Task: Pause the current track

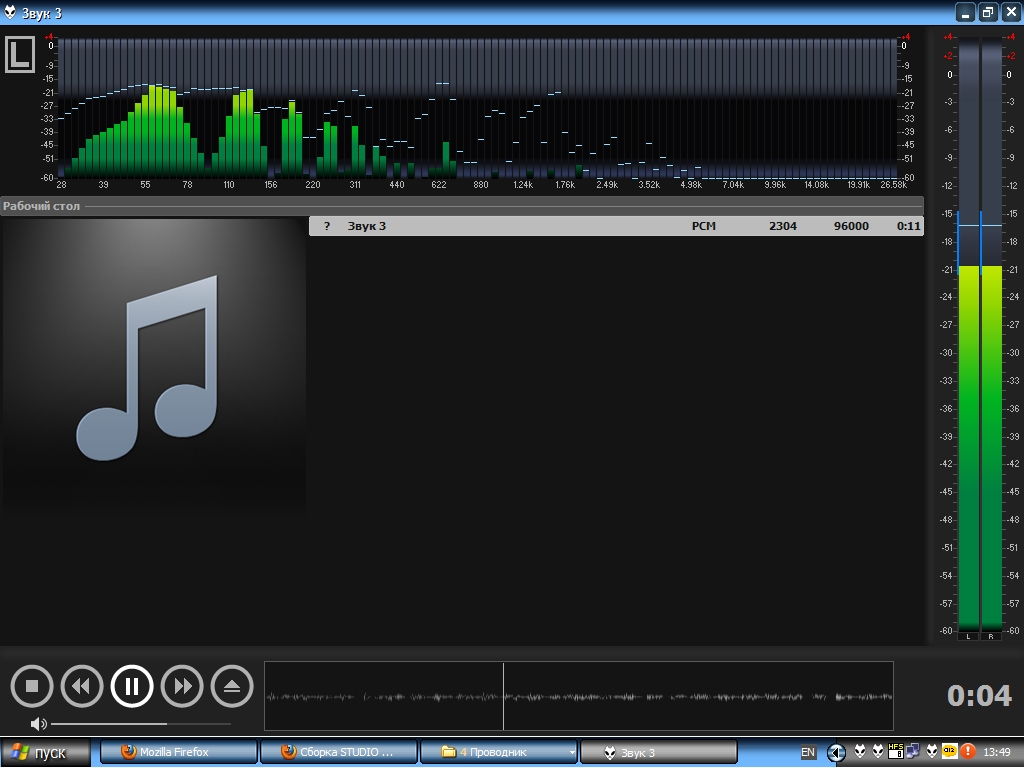Action: coord(132,686)
